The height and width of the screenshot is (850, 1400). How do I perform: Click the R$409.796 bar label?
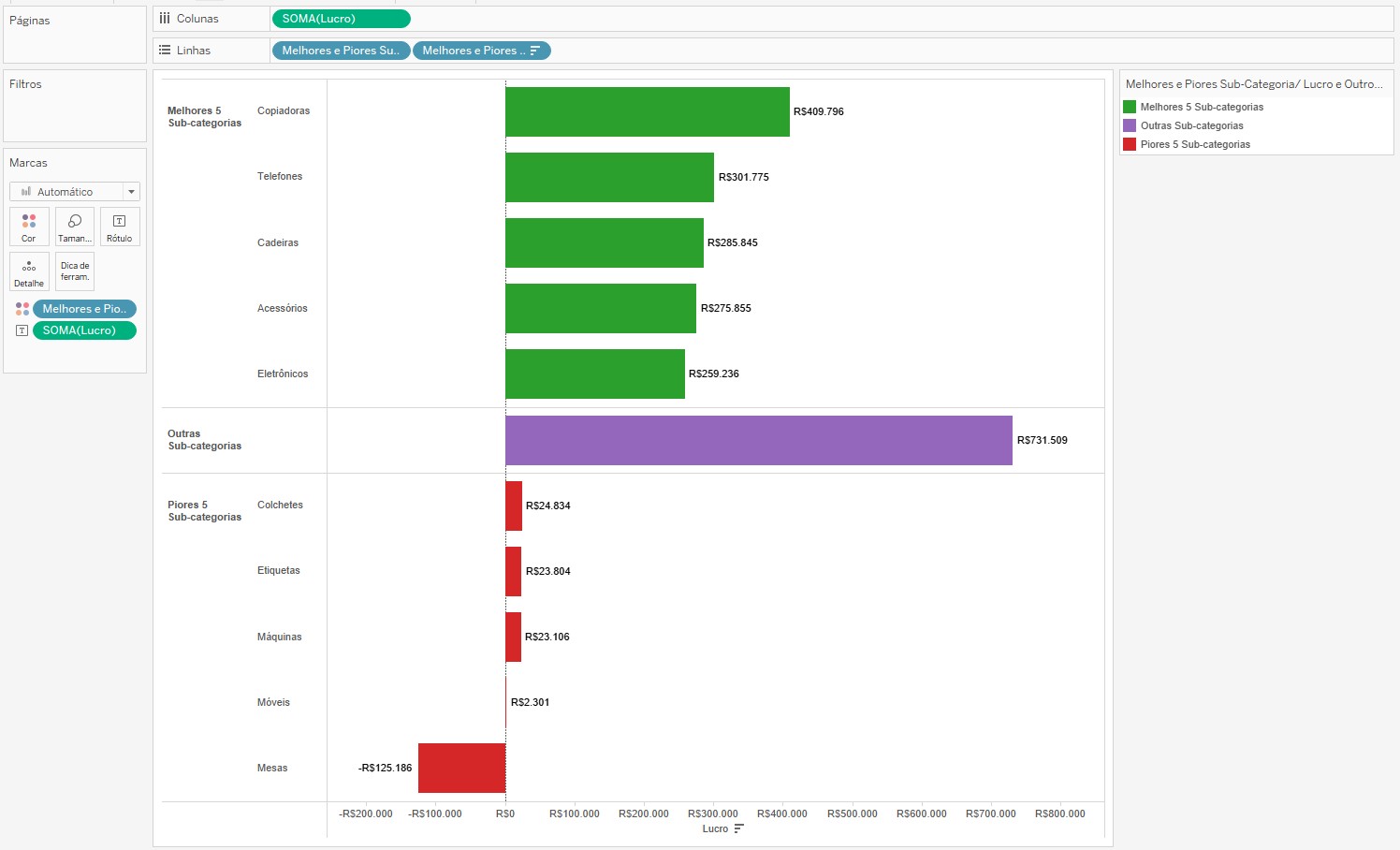819,112
